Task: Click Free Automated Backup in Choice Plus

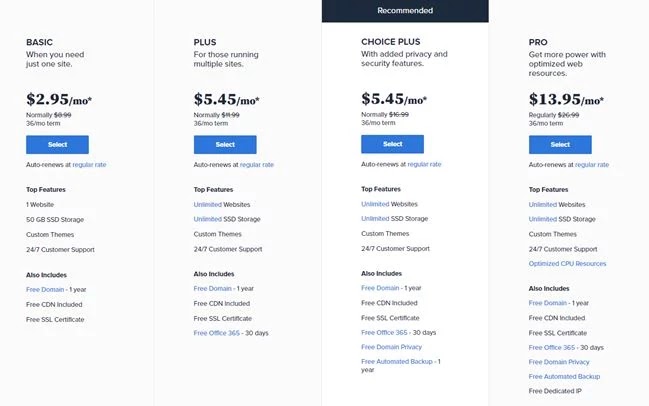Action: click(397, 361)
